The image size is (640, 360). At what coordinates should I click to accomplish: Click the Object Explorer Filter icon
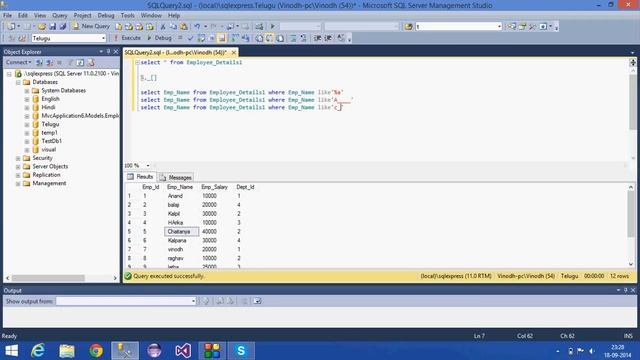tap(70, 62)
